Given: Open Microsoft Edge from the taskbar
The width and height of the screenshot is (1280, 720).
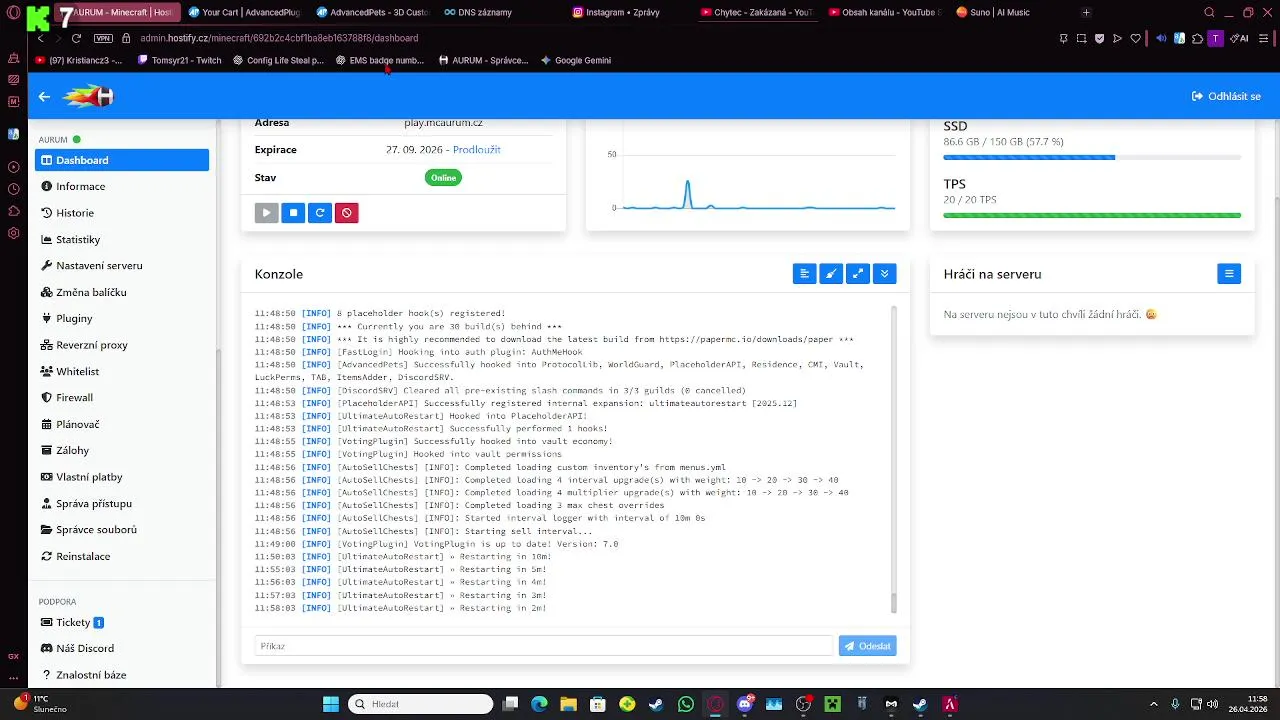Looking at the screenshot, I should [x=539, y=704].
